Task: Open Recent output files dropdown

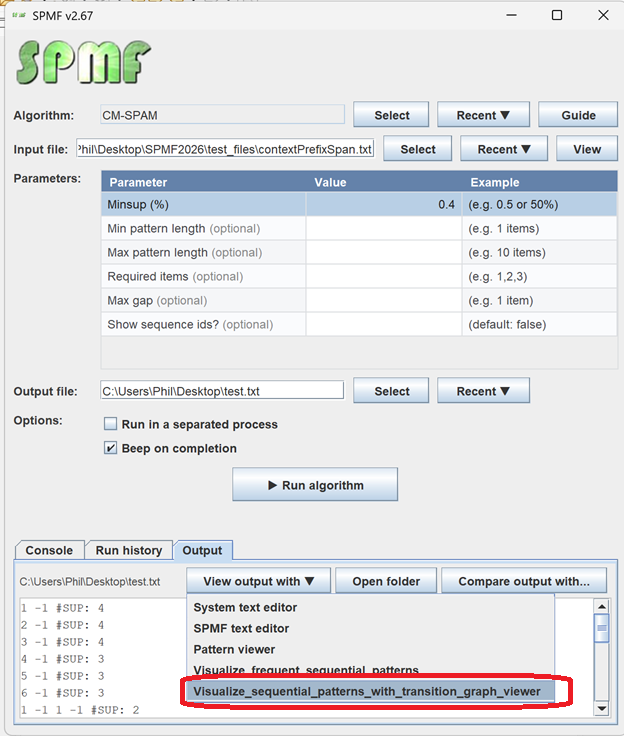Action: (483, 391)
